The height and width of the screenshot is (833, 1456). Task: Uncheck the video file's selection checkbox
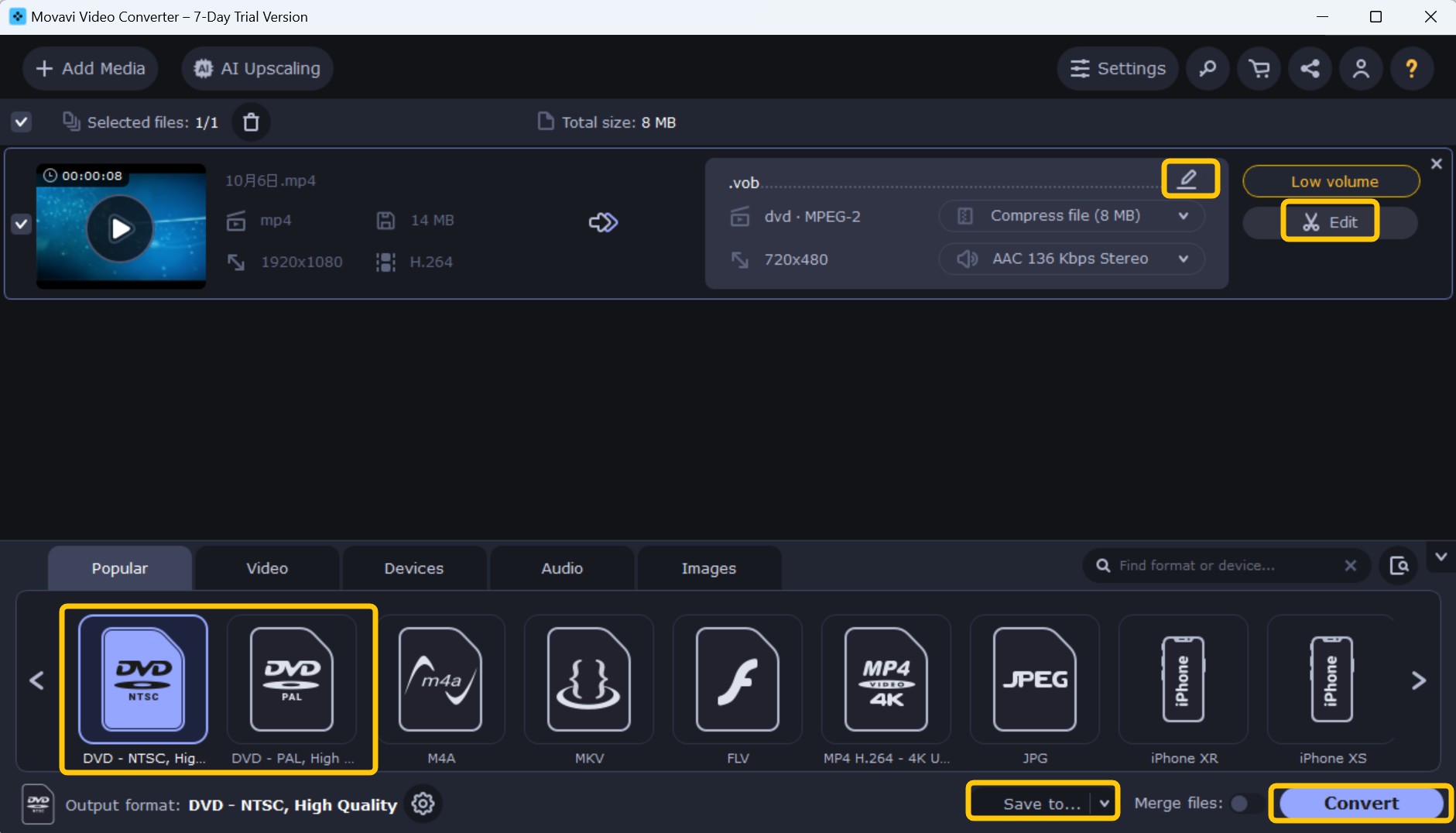tap(20, 225)
